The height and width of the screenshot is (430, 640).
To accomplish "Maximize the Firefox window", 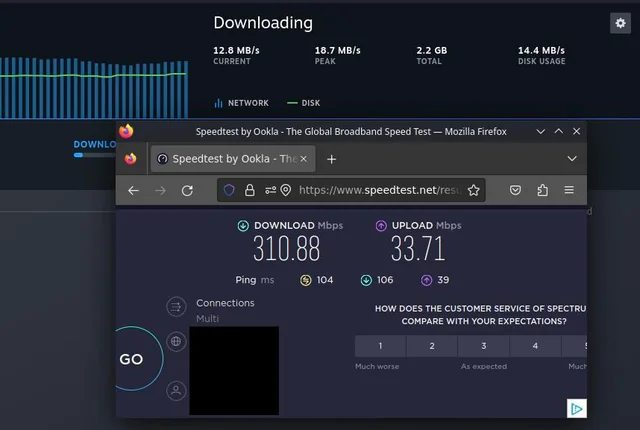I will point(558,131).
